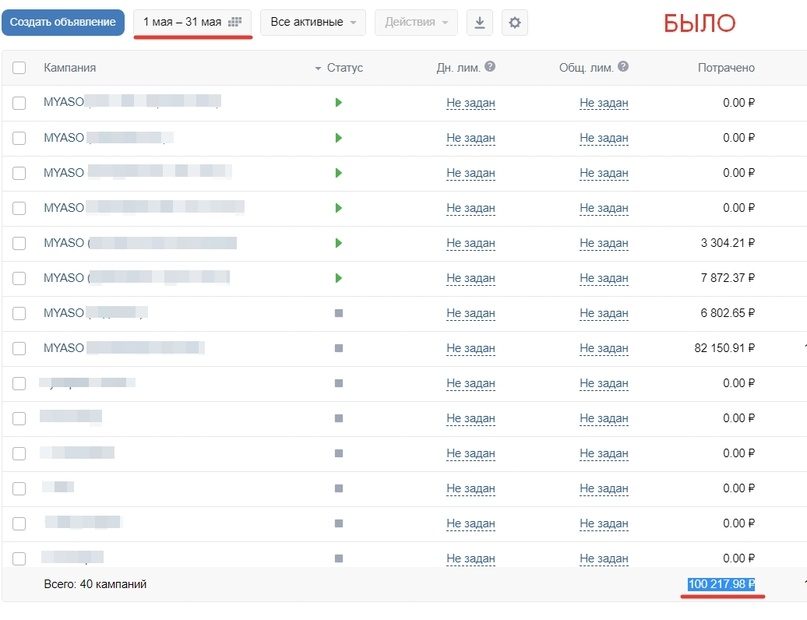807x620 pixels.
Task: Check the box for the 3 304.21 campaign
Action: click(19, 243)
